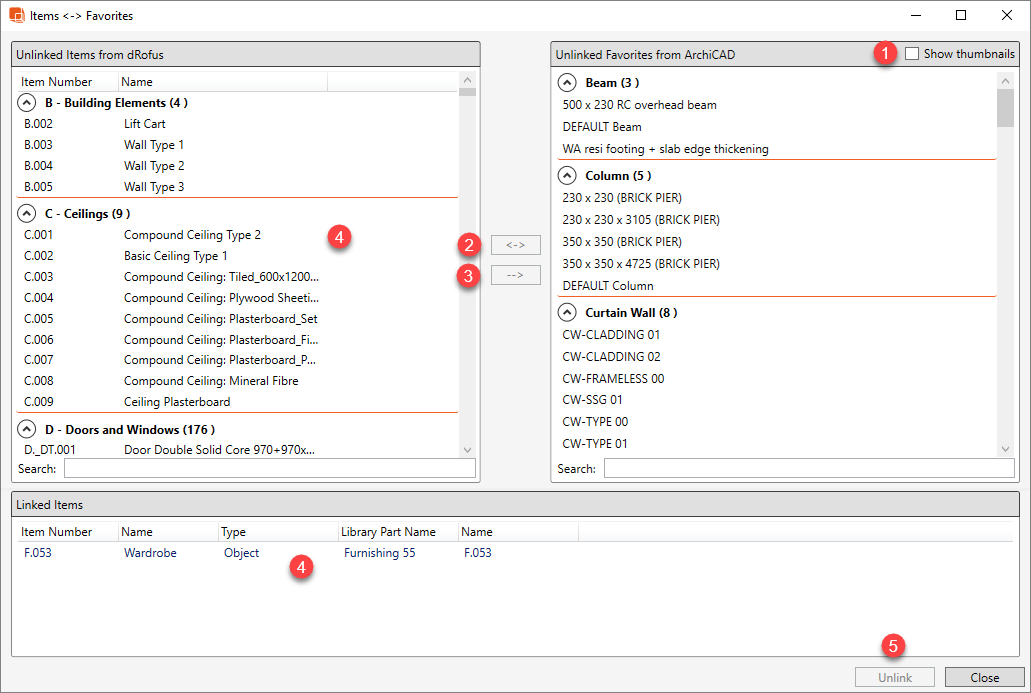Sort by Item Number column header
This screenshot has height=693, width=1031.
[x=57, y=82]
